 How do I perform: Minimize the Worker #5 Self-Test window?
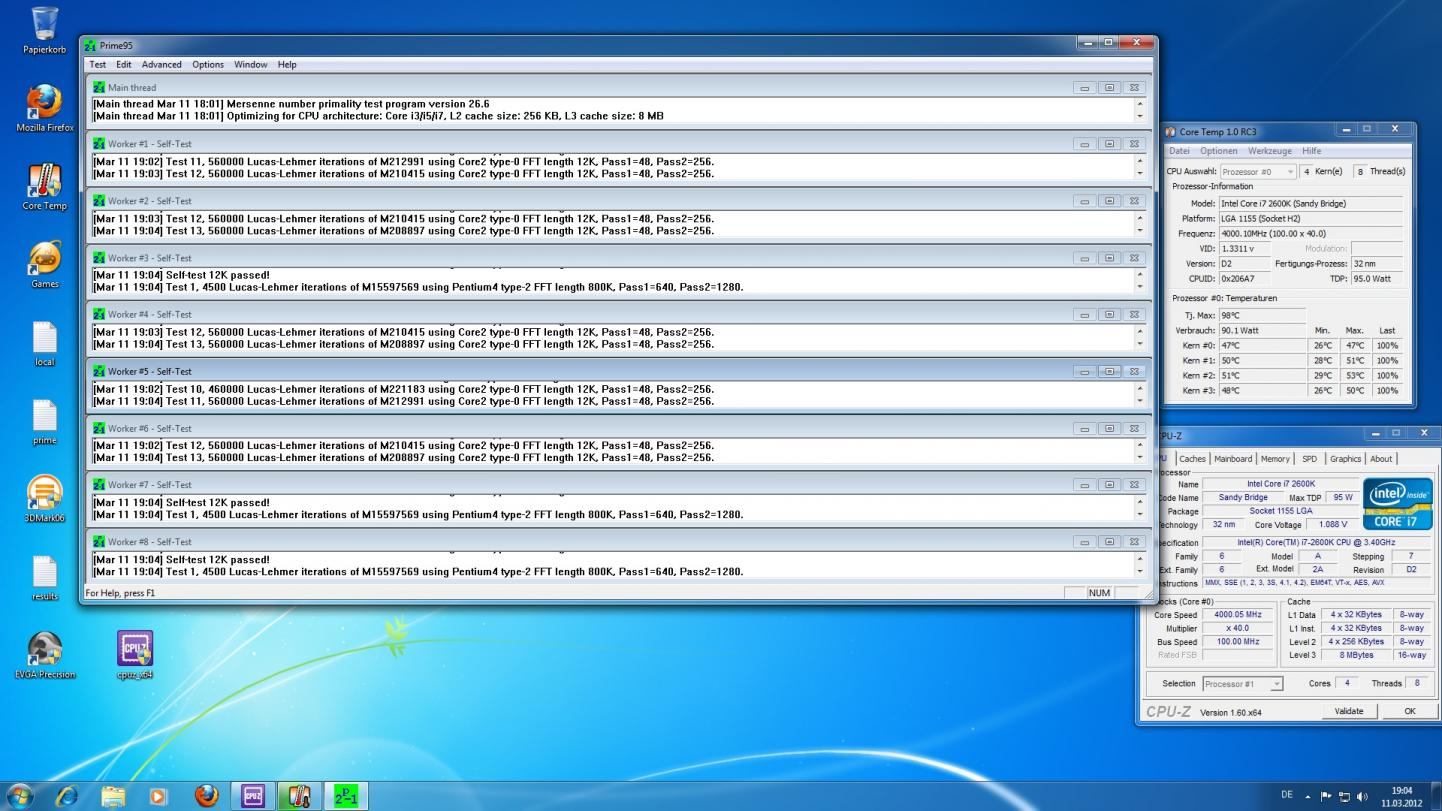coord(1085,372)
